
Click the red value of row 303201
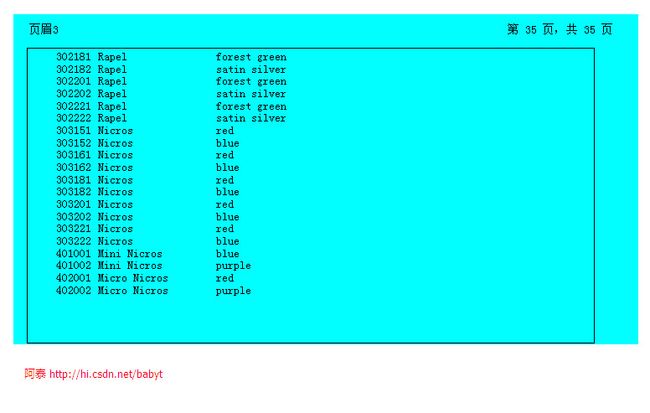coord(225,205)
